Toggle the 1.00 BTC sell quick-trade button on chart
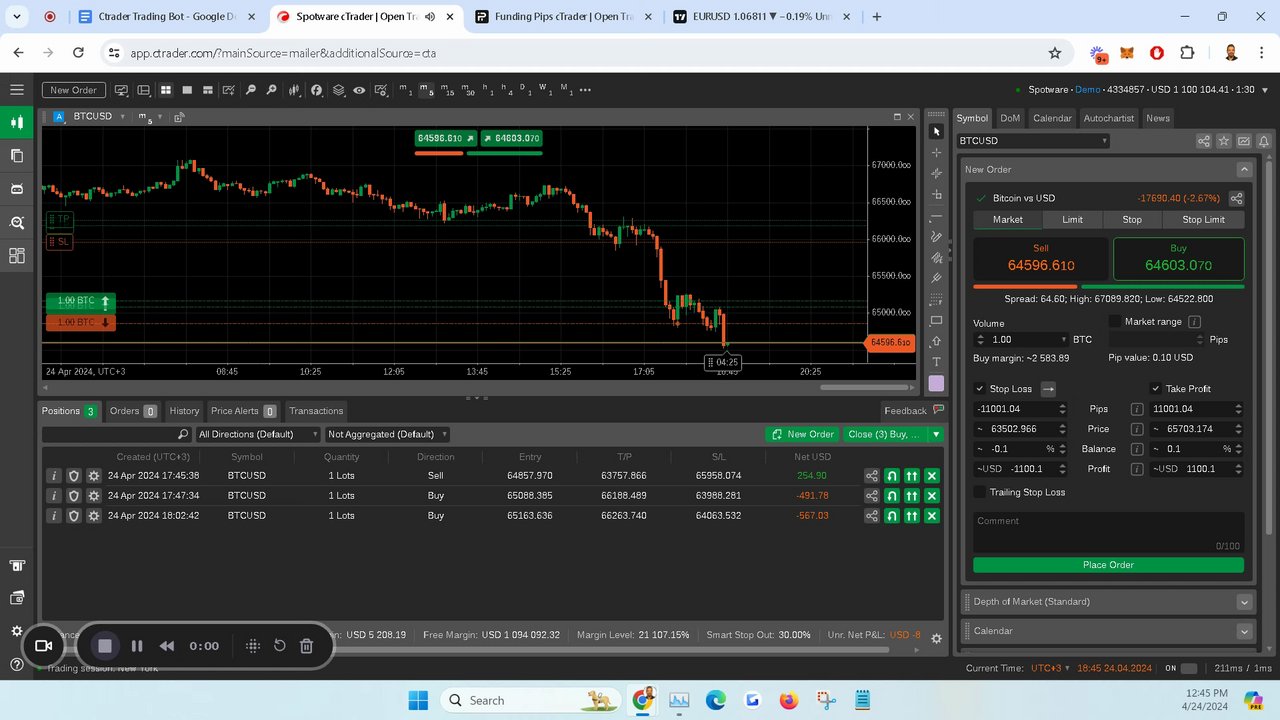The width and height of the screenshot is (1280, 720). (x=80, y=322)
